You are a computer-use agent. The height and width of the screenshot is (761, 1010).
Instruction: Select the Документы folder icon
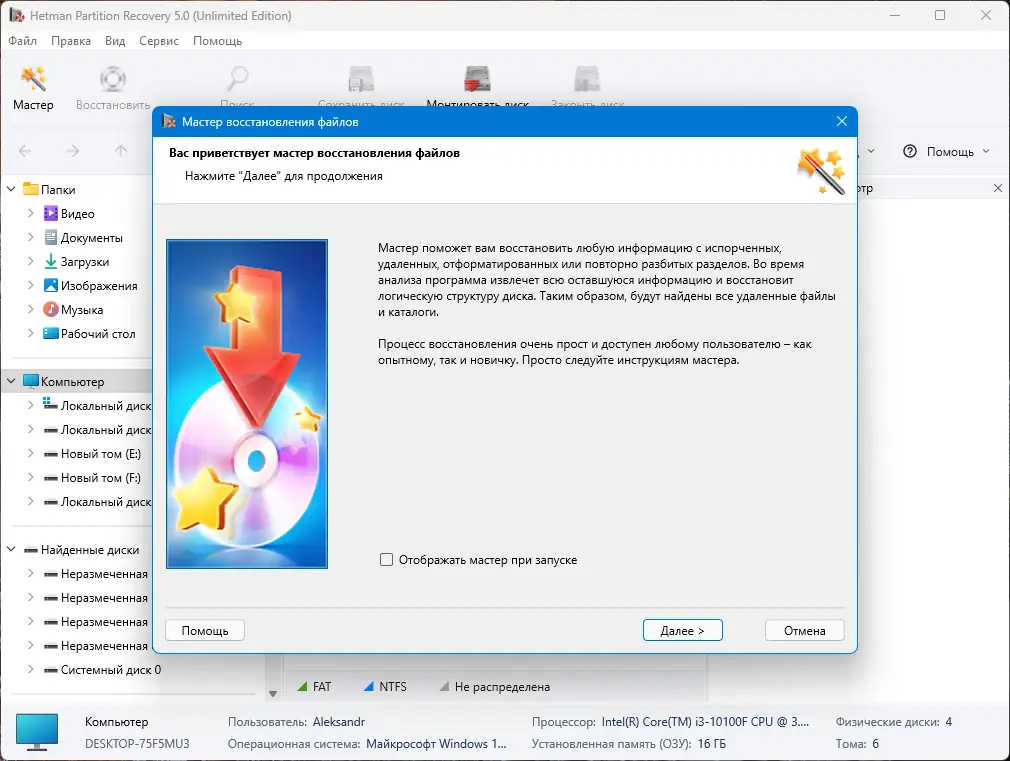point(51,237)
